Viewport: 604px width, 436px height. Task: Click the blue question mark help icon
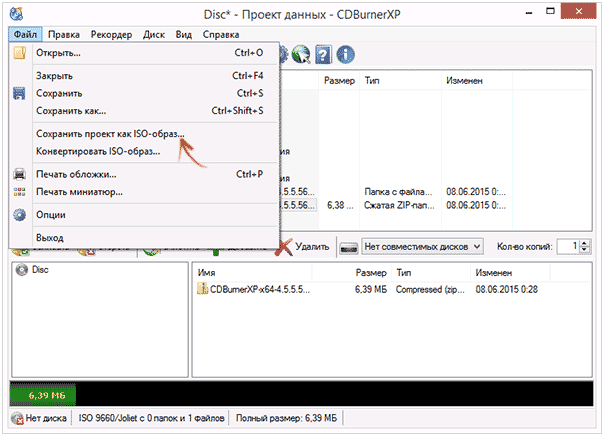[323, 54]
